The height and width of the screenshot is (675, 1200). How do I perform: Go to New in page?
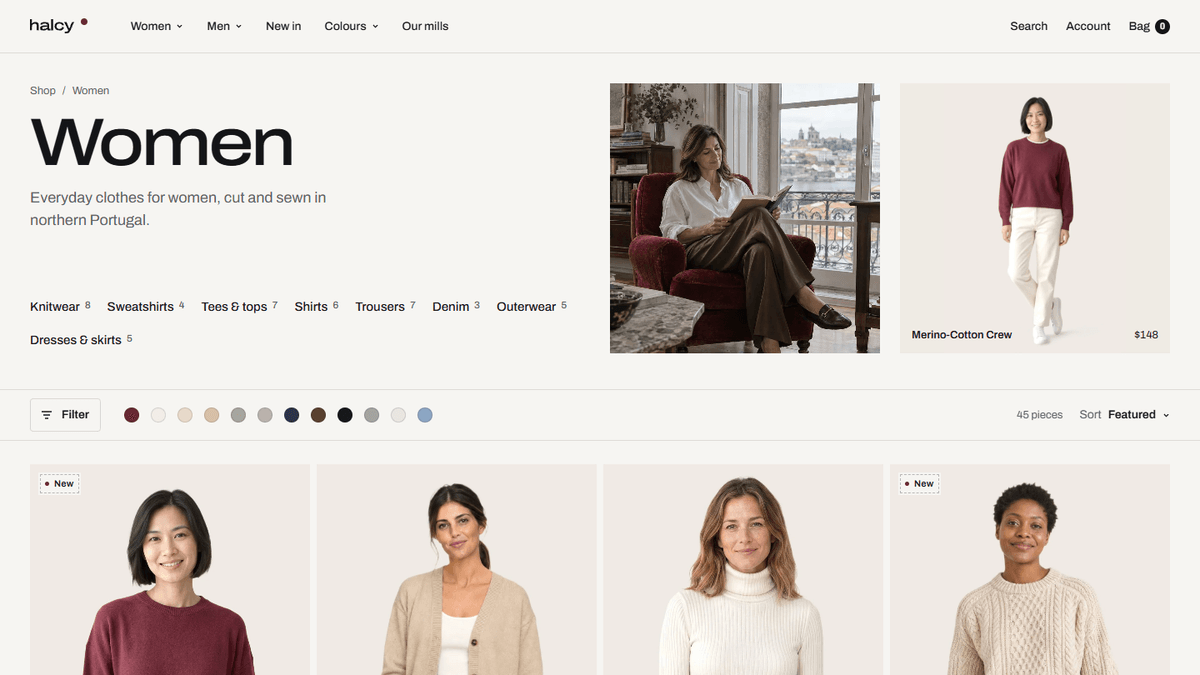coord(283,26)
